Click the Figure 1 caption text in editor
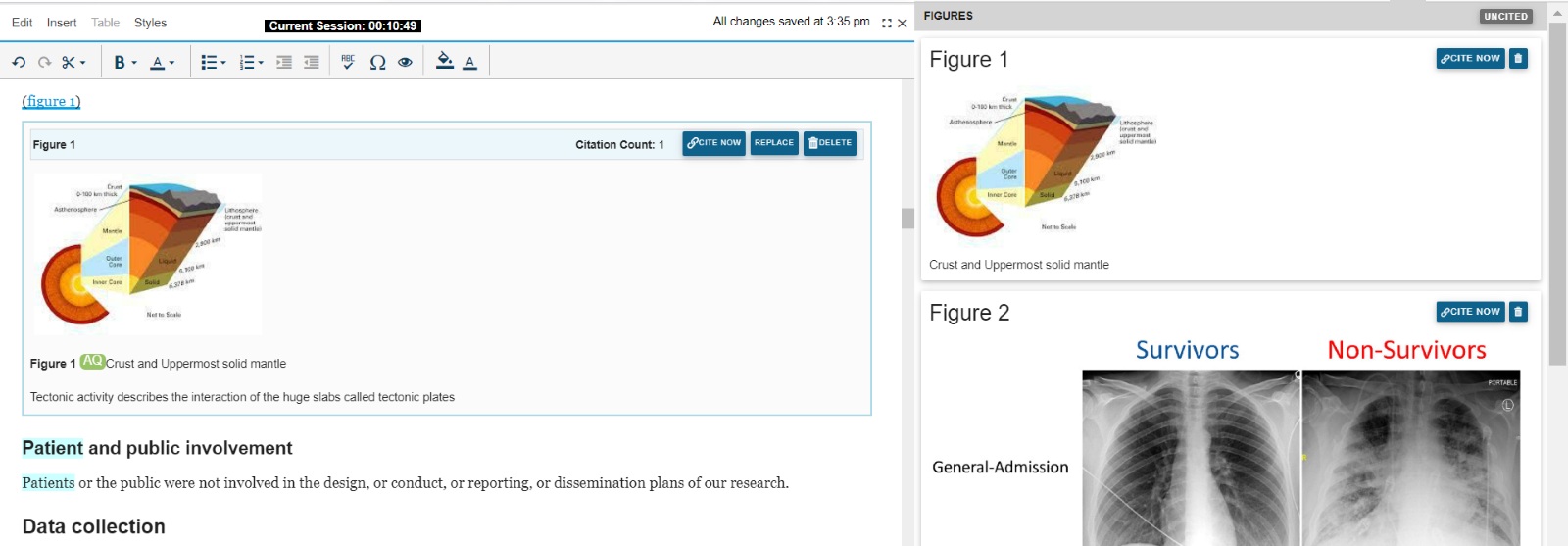This screenshot has height=546, width=1568. point(196,364)
